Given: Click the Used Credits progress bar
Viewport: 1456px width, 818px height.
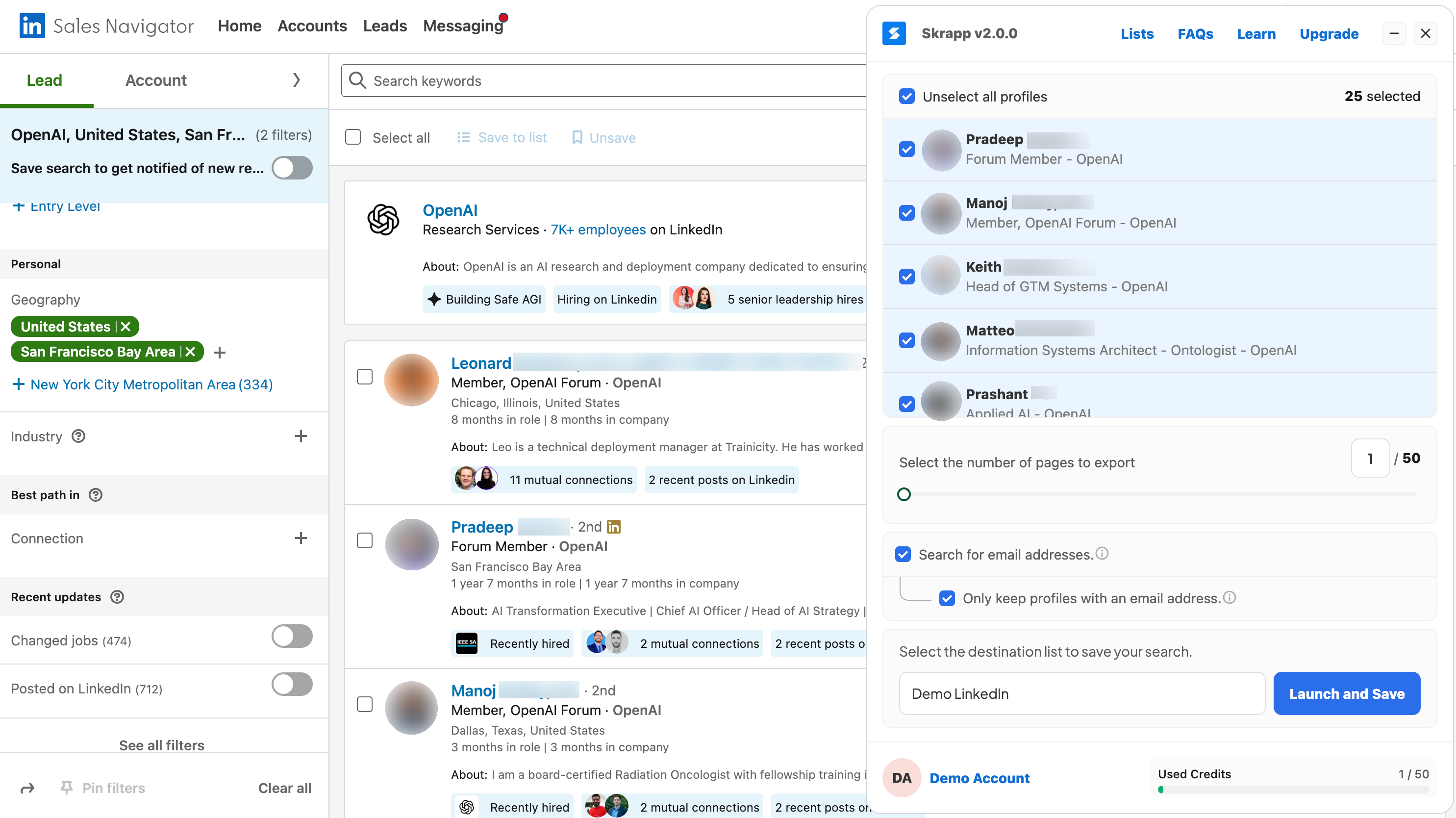Looking at the screenshot, I should (x=1293, y=789).
